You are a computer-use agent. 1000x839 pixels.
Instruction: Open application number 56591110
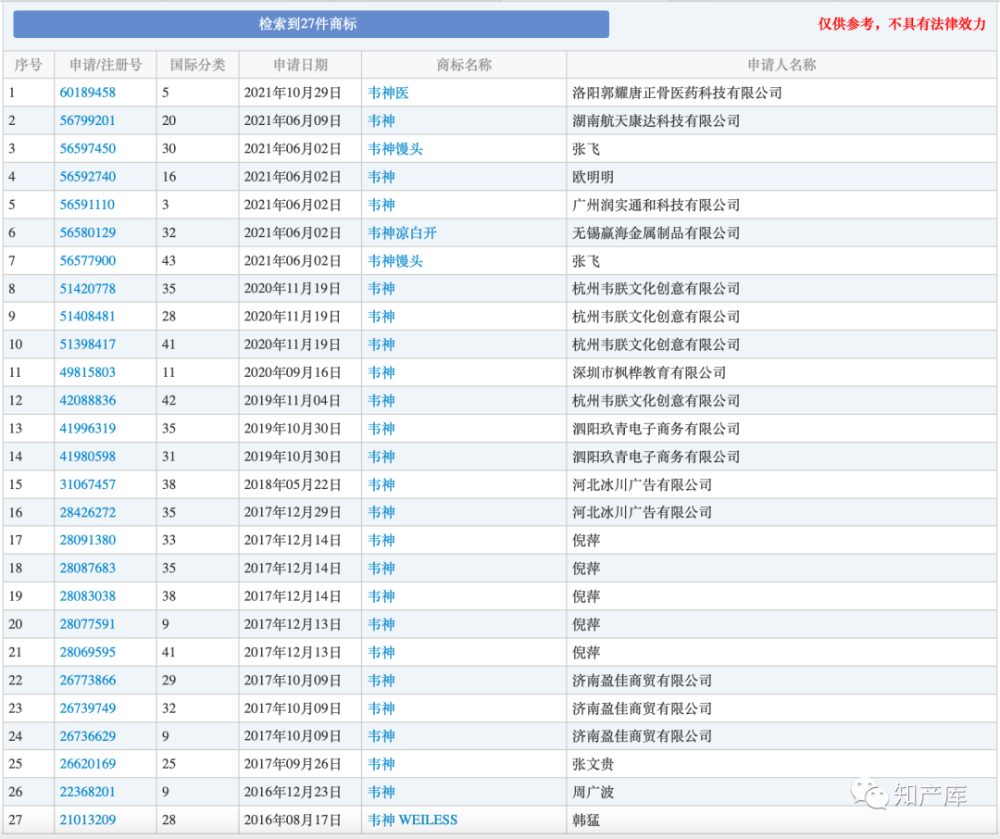(x=87, y=205)
